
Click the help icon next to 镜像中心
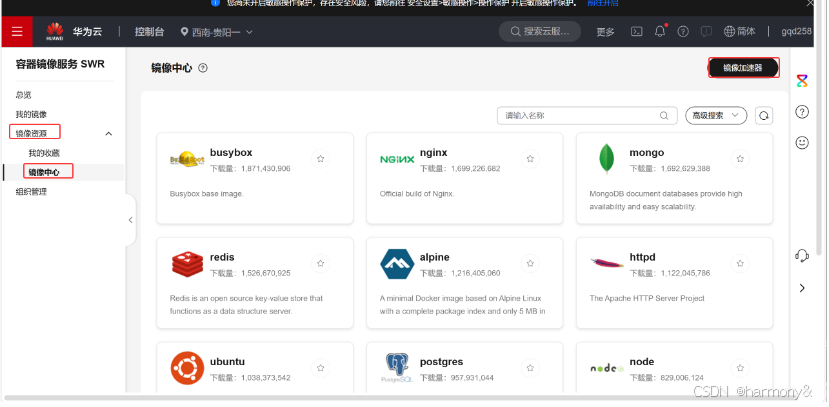(x=202, y=68)
